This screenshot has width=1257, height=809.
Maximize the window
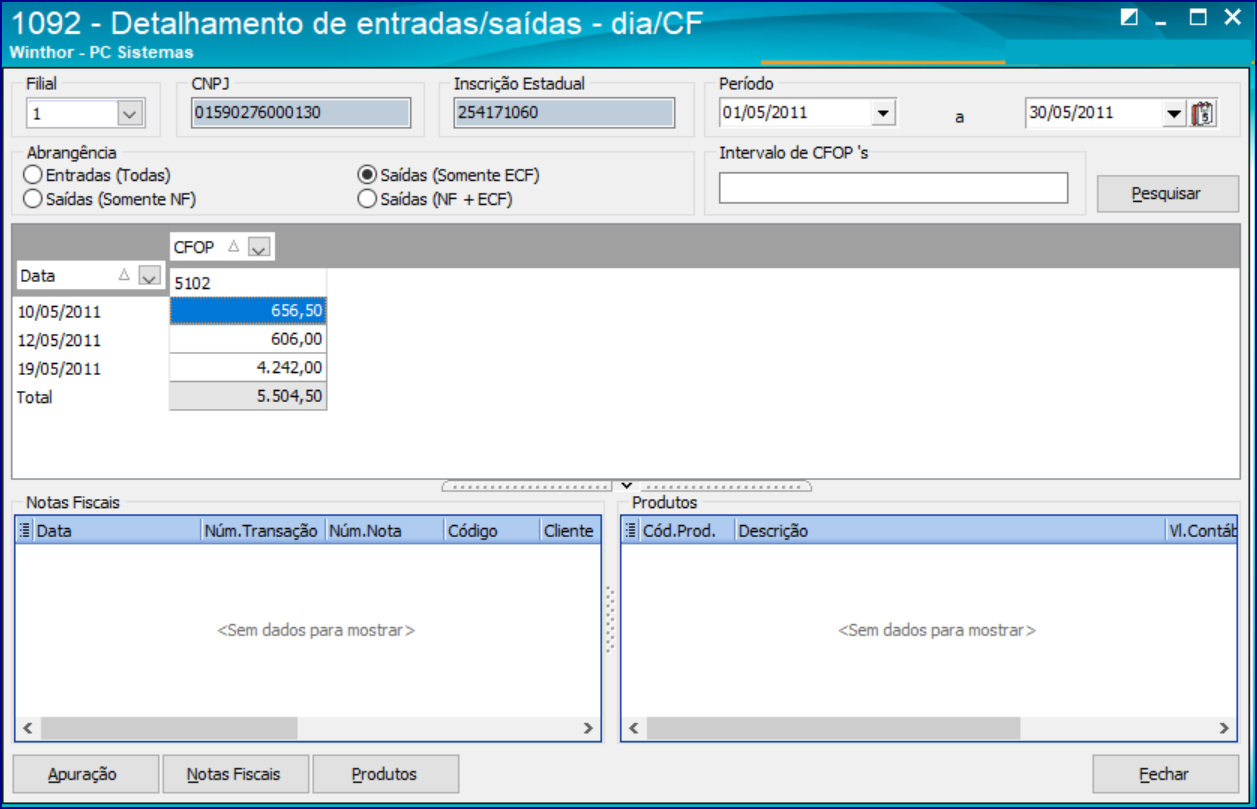(1197, 17)
